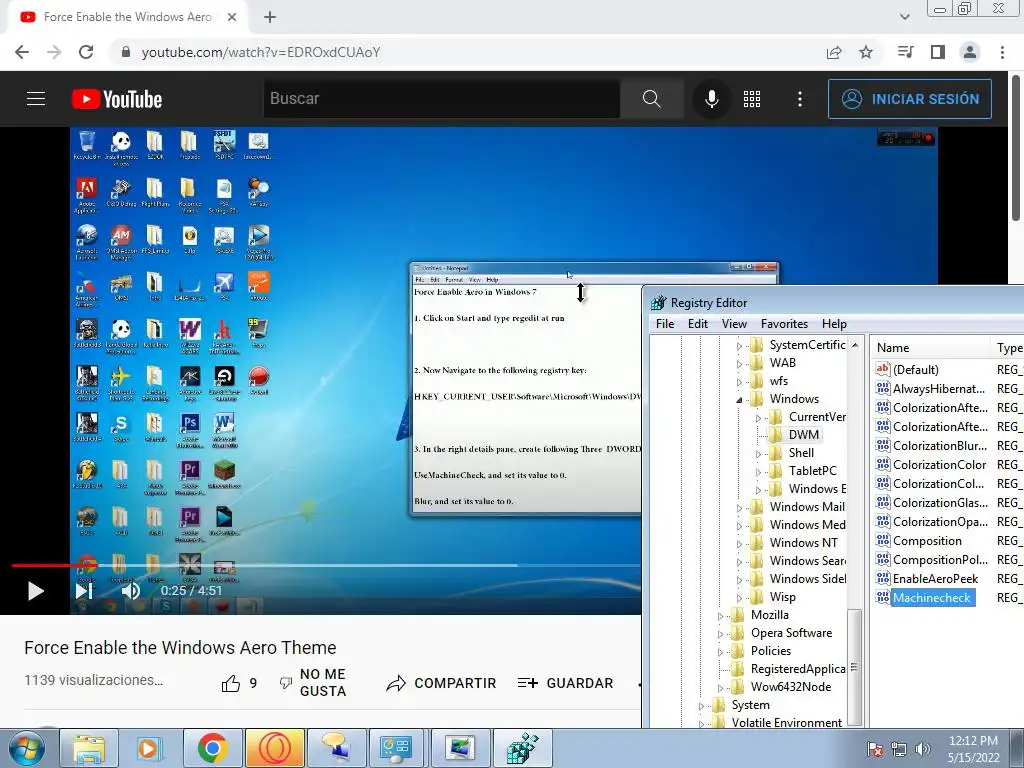This screenshot has height=768, width=1024.
Task: Expand the Shell registry key
Action: click(x=758, y=454)
